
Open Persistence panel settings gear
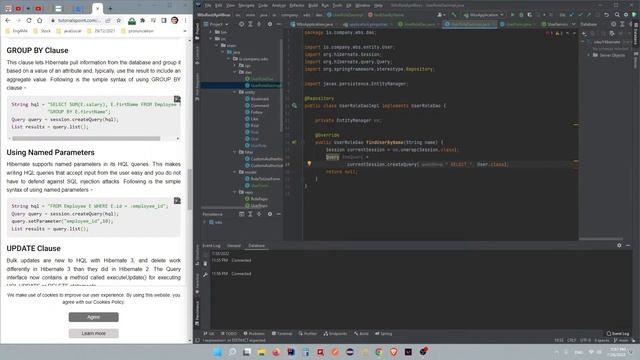(270, 214)
